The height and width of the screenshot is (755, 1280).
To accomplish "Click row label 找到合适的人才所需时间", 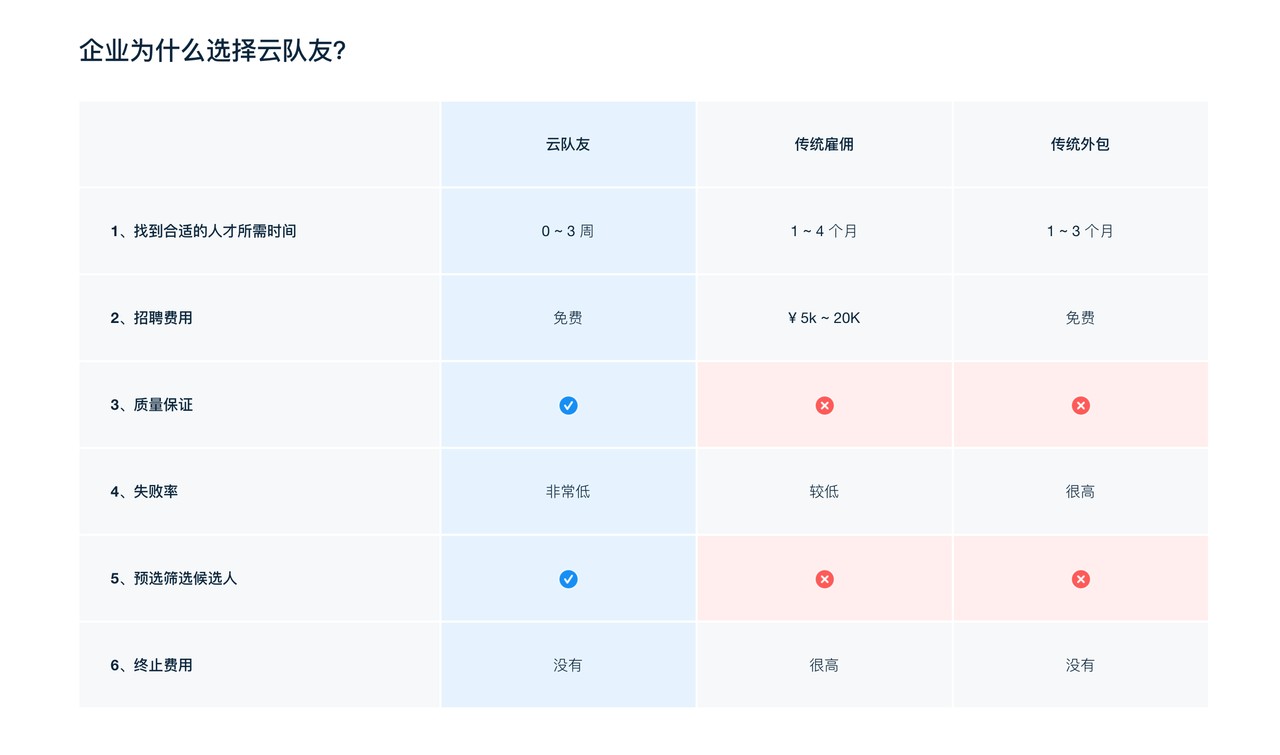I will [x=203, y=231].
